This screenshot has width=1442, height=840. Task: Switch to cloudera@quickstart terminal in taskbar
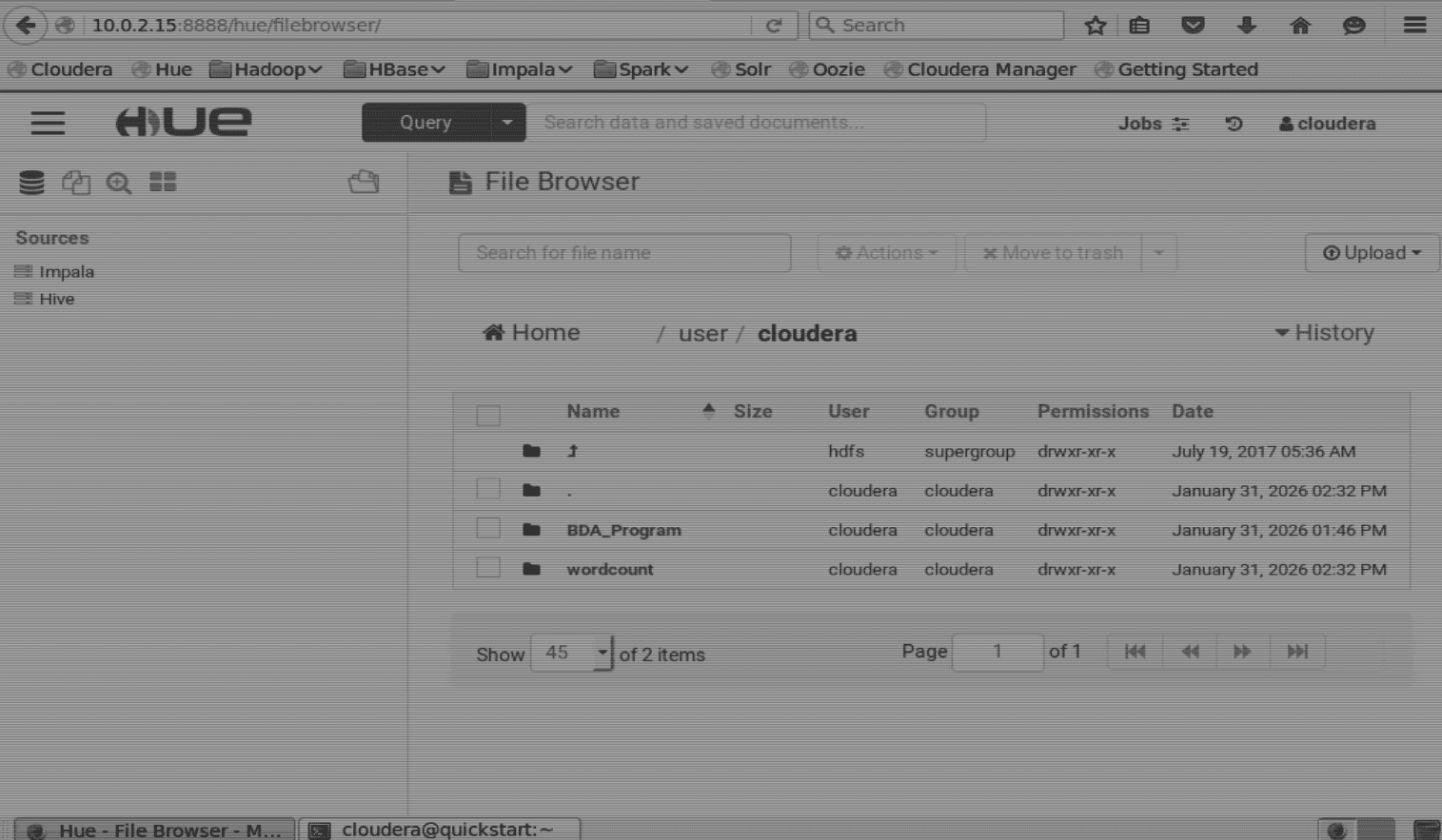[440, 830]
